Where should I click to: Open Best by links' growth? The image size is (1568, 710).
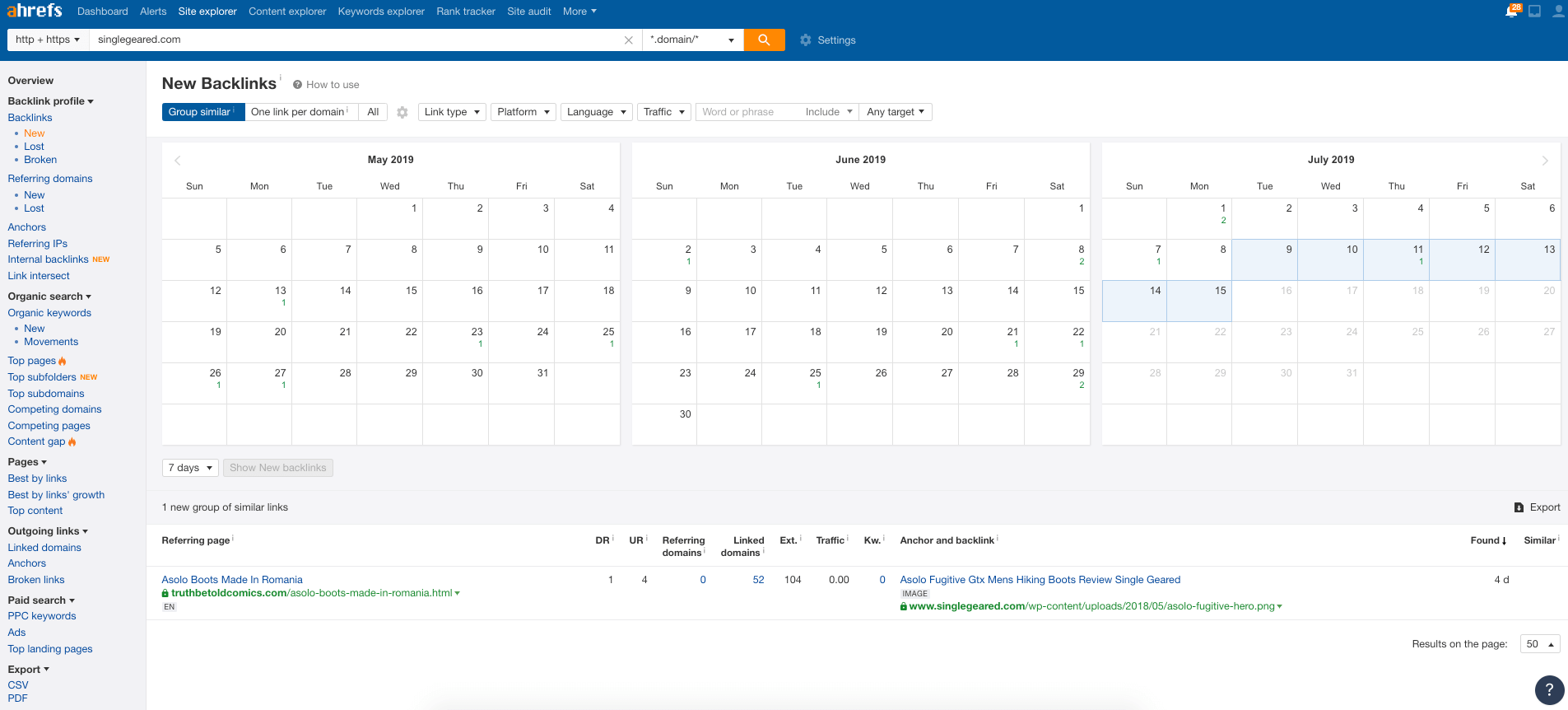coord(56,495)
